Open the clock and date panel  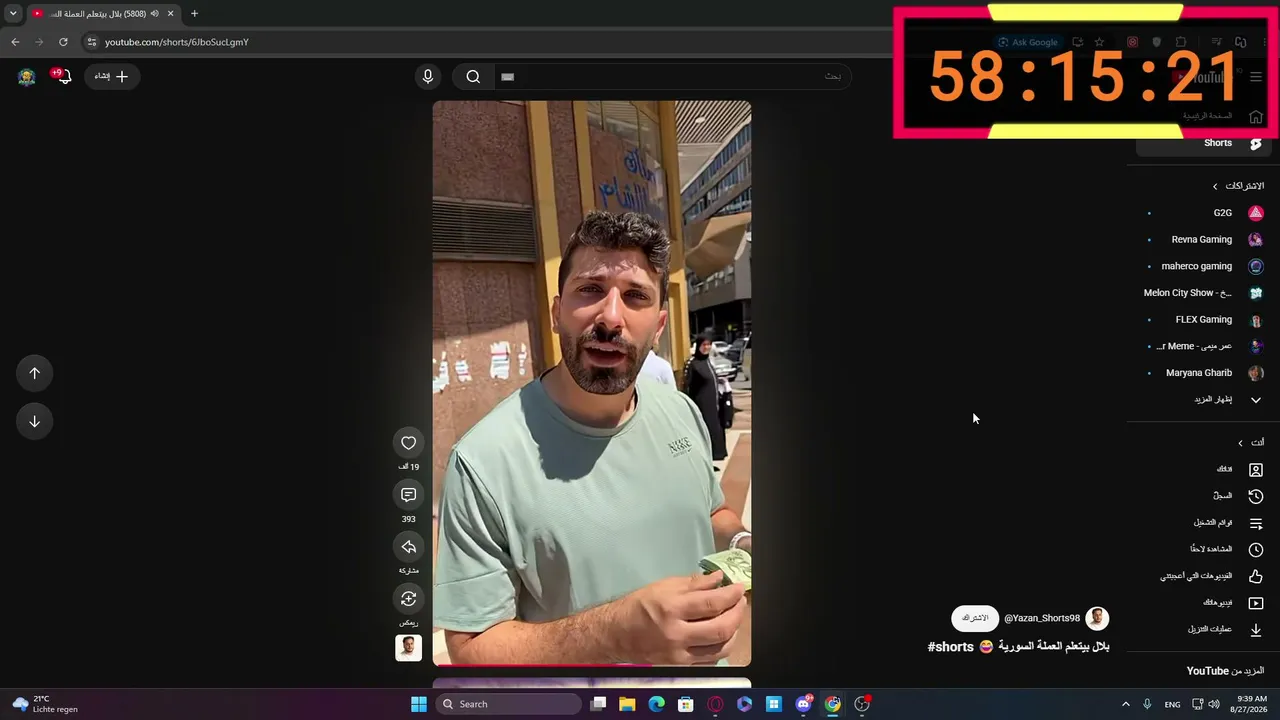tap(1251, 704)
